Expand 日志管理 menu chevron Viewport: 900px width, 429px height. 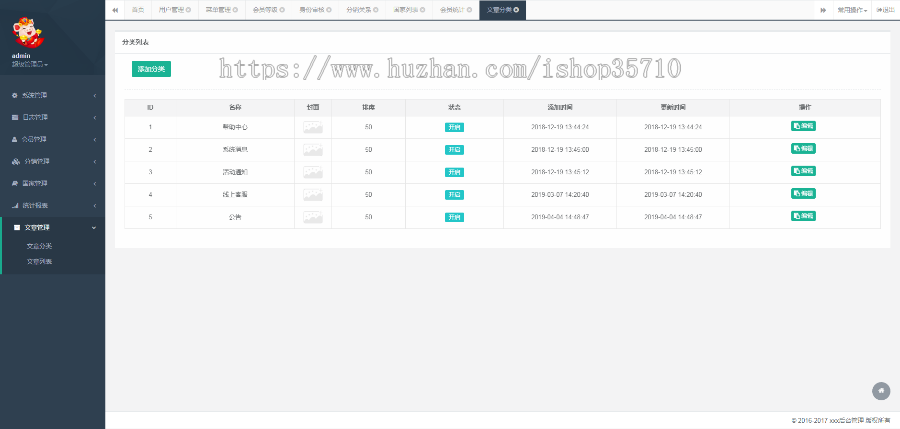point(95,117)
